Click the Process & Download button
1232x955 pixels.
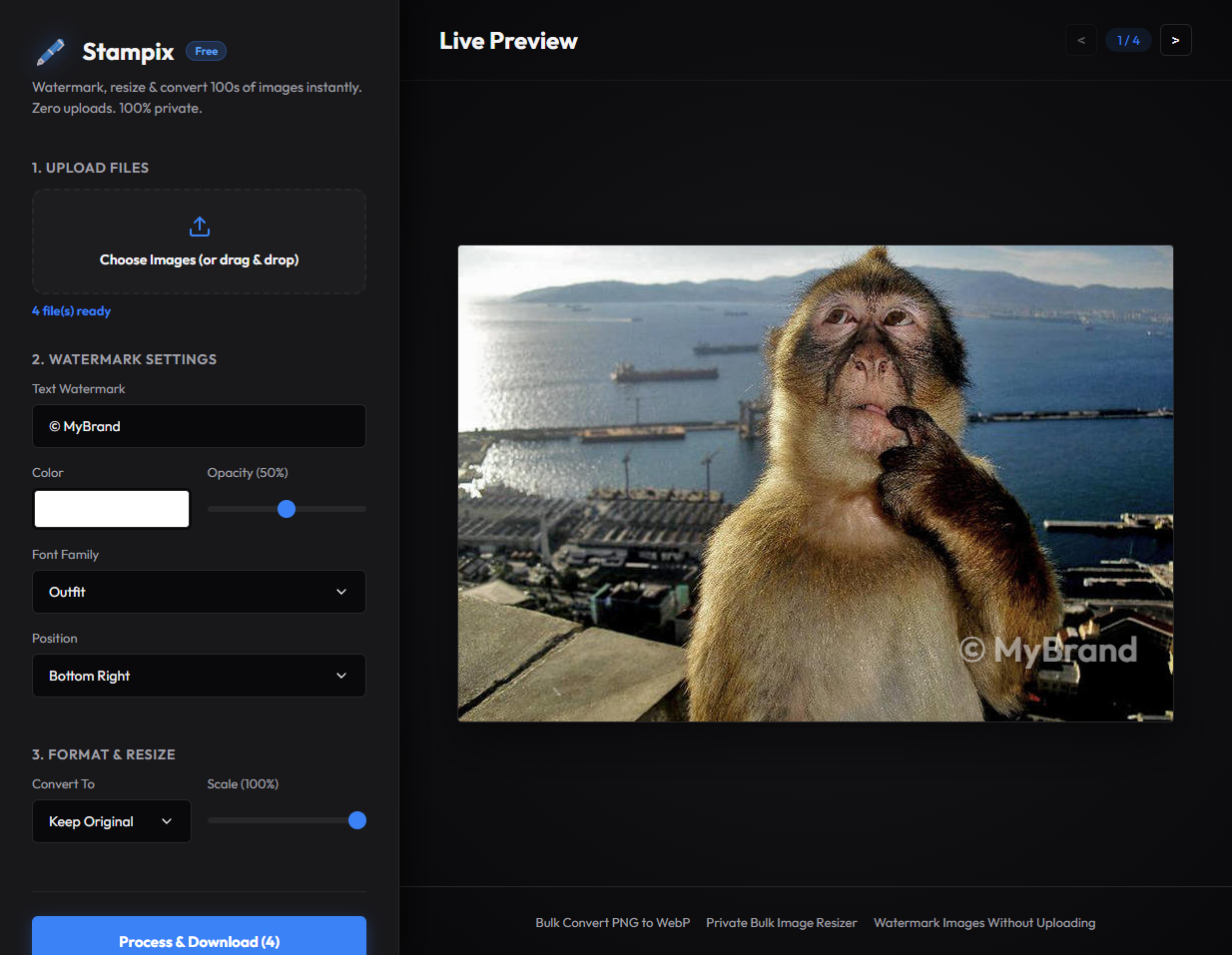199,941
